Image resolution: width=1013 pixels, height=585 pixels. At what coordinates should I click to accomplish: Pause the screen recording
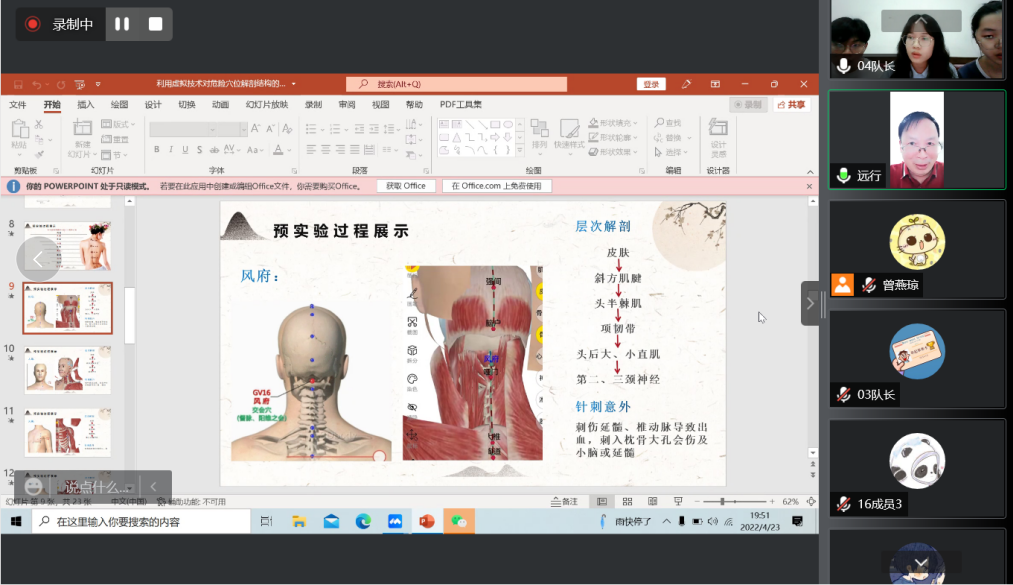(122, 24)
